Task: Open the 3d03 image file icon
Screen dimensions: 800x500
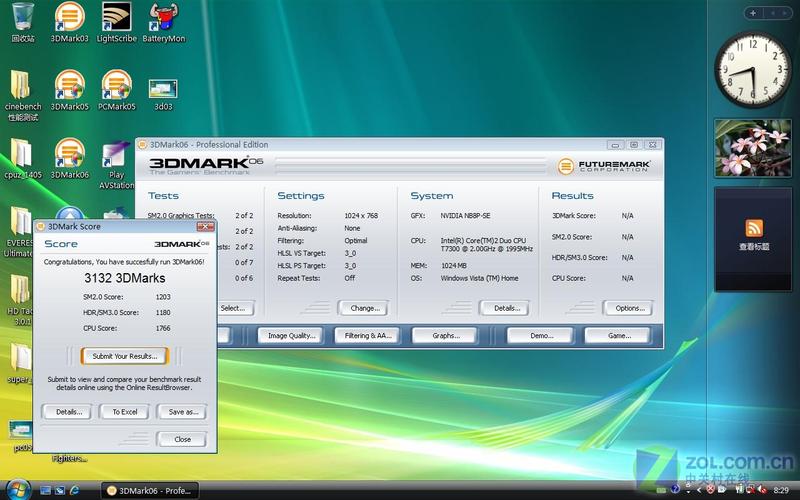Action: (x=163, y=94)
